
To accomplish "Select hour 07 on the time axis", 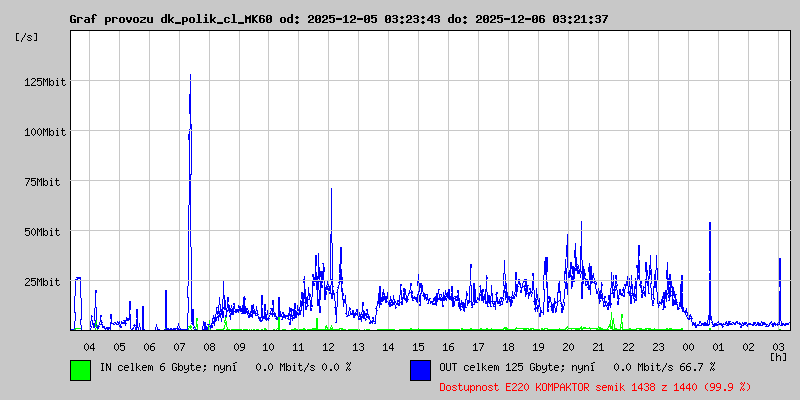I will click(x=179, y=346).
